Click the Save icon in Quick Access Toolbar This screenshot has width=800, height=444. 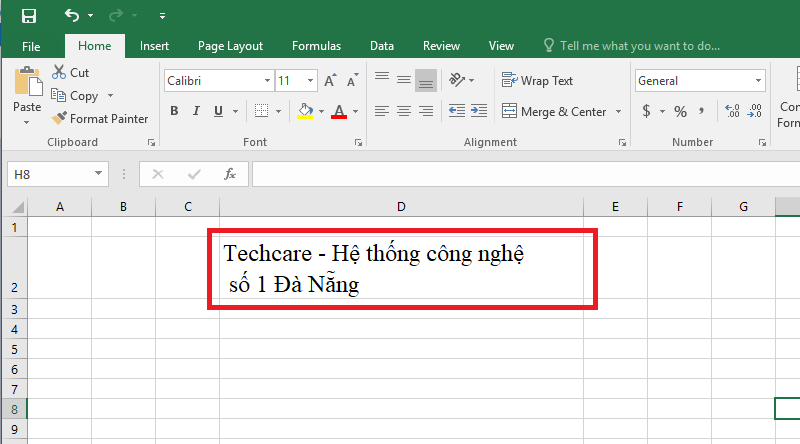(x=29, y=16)
